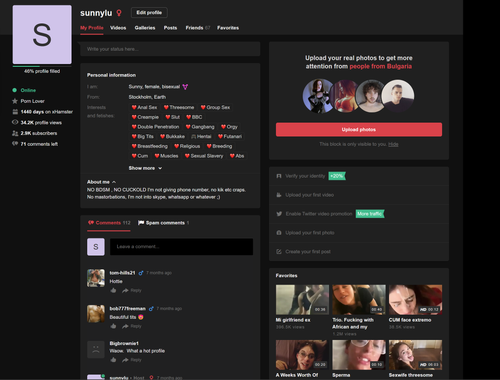The width and height of the screenshot is (500, 380).
Task: Click the Favorites panel heading
Action: coord(286,276)
